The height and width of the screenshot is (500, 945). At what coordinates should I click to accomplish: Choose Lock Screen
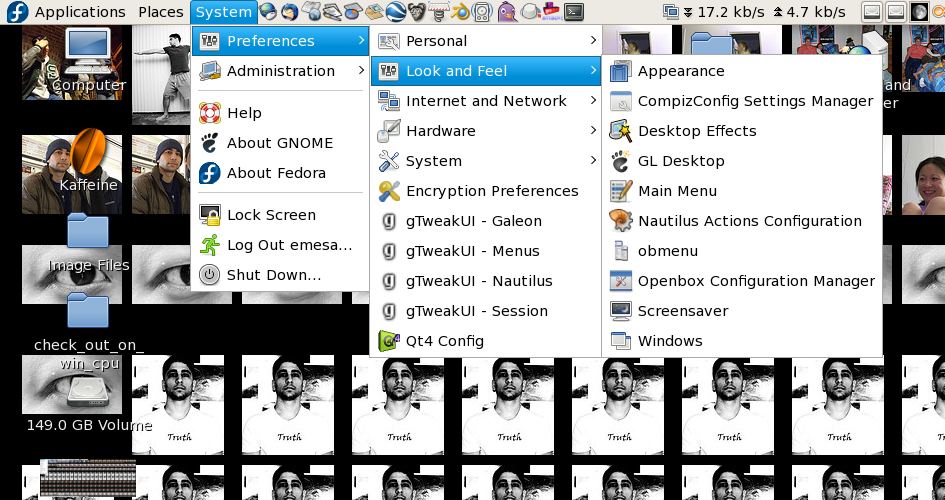pos(280,215)
